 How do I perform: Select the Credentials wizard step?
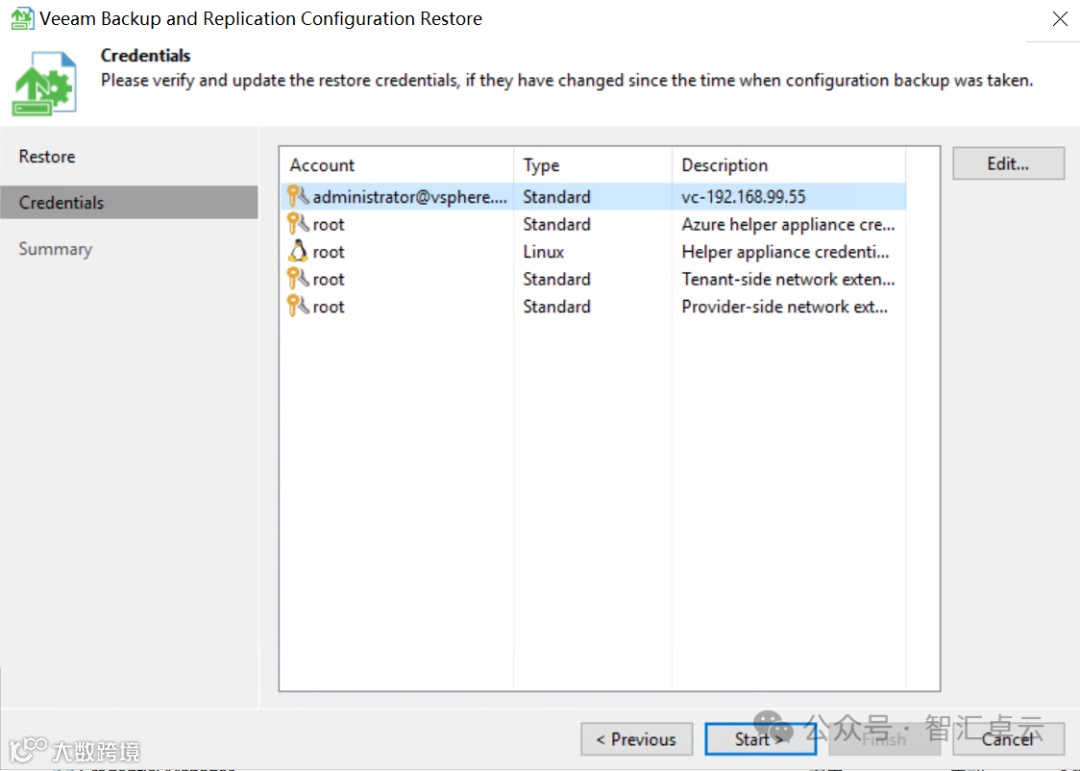coord(129,203)
